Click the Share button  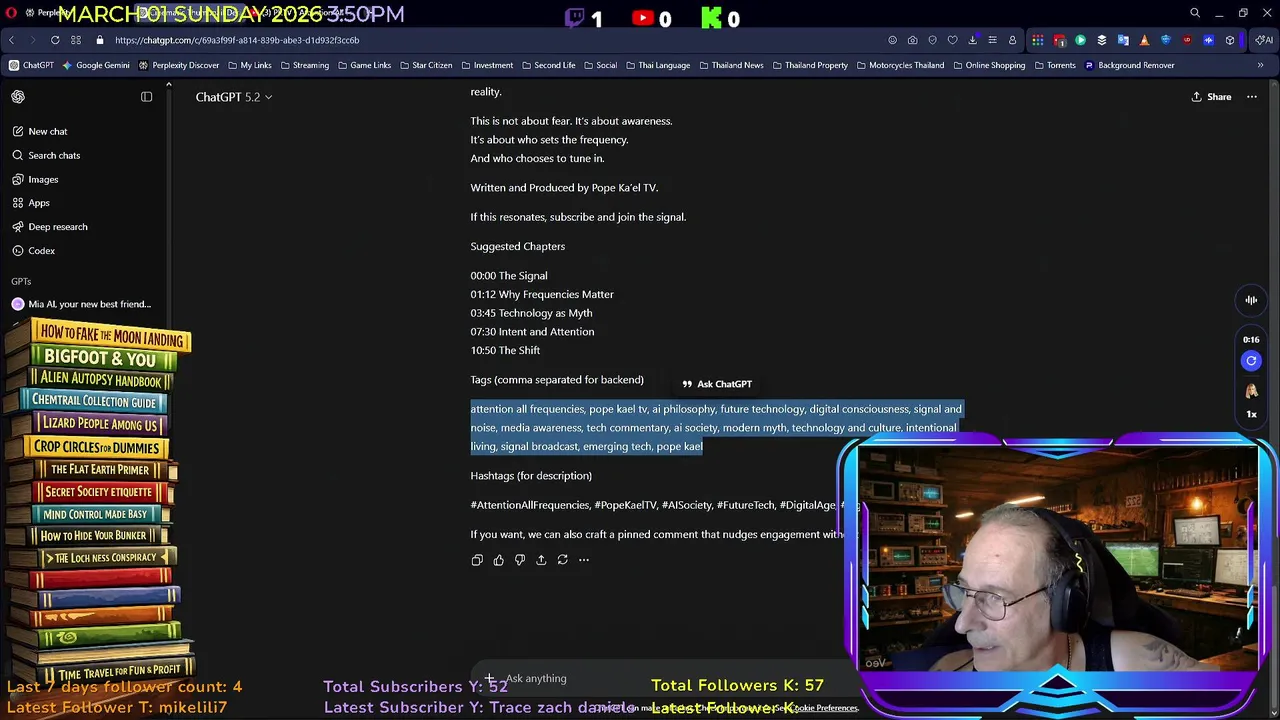coord(1211,97)
